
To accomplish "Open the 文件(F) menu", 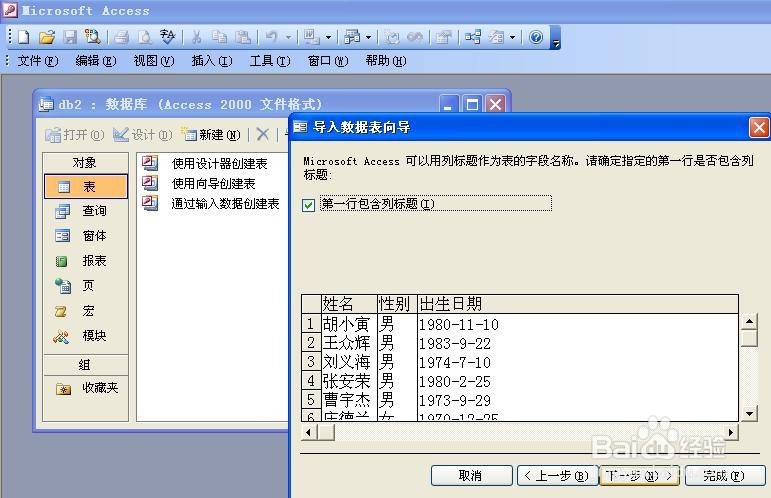I will click(38, 61).
